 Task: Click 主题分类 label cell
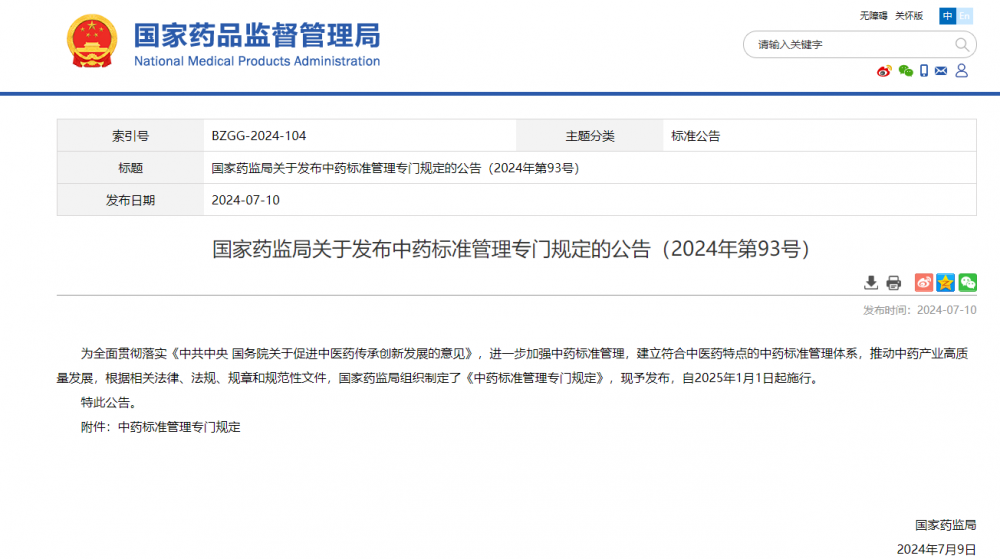click(589, 136)
